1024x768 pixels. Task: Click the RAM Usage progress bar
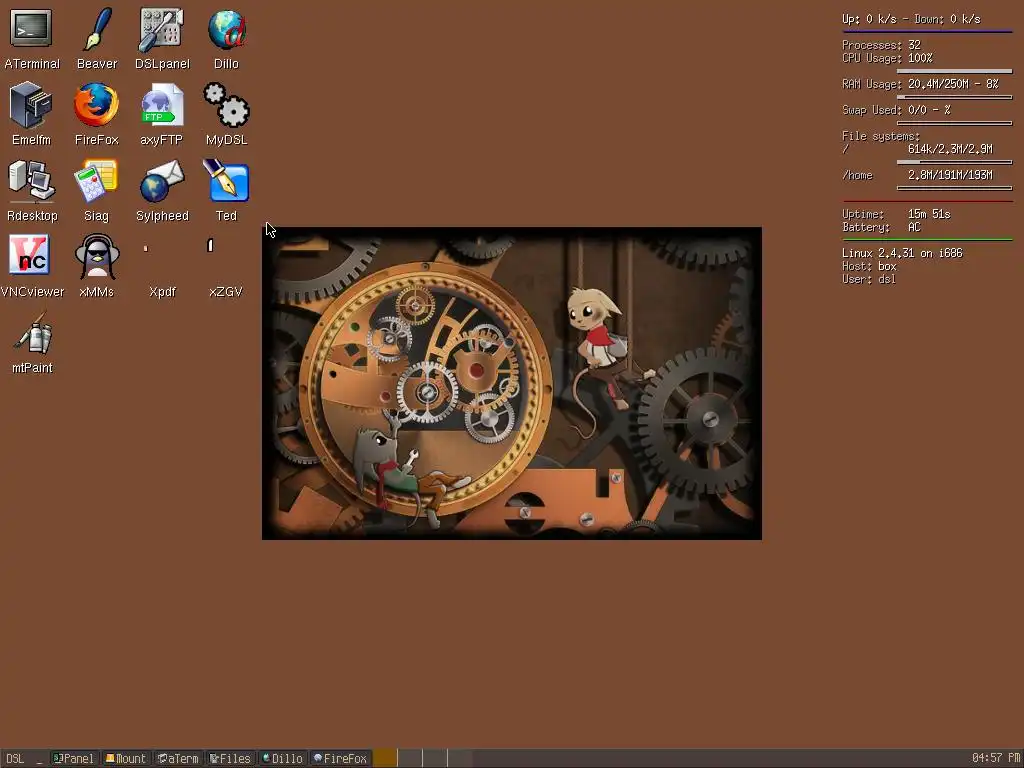[x=954, y=97]
